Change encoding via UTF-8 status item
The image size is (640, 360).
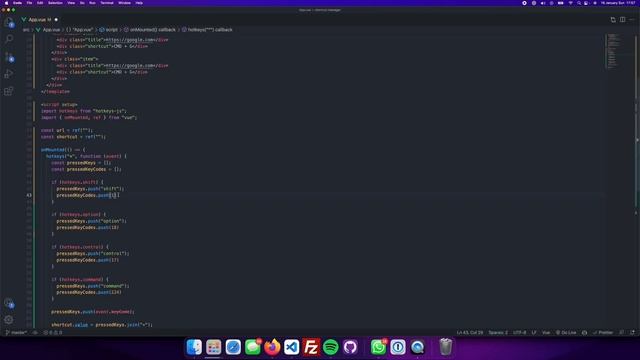(x=519, y=333)
